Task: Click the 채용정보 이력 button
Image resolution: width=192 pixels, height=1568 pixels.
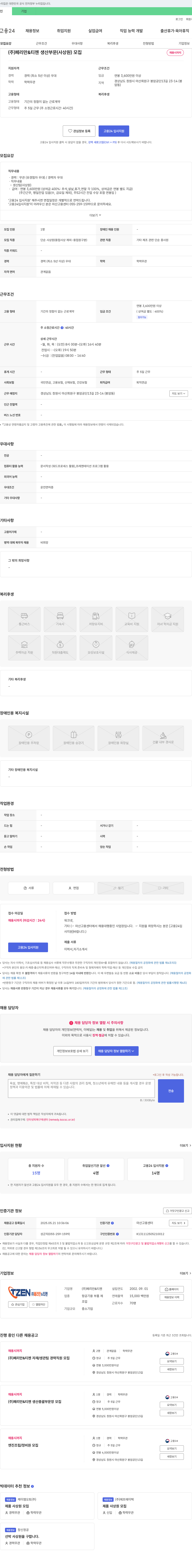Action: [172, 1297]
